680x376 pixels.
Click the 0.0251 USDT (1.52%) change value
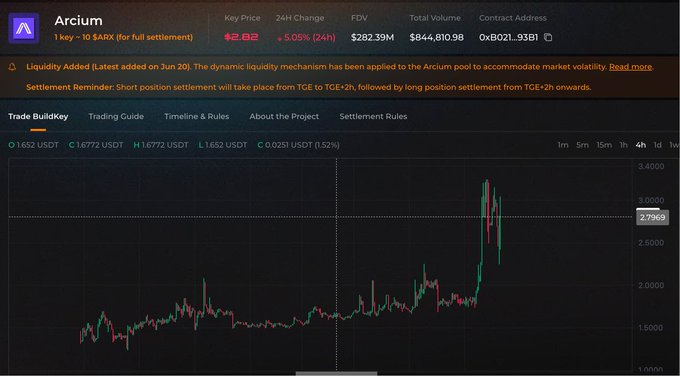[x=298, y=145]
